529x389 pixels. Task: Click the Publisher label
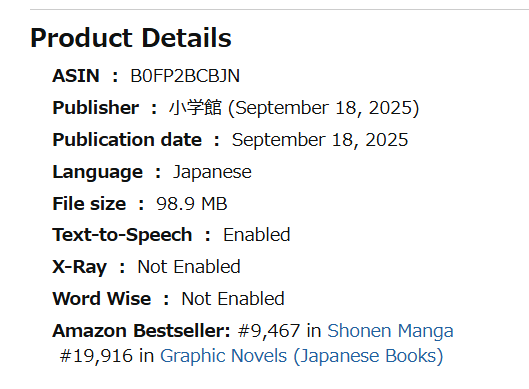(96, 108)
